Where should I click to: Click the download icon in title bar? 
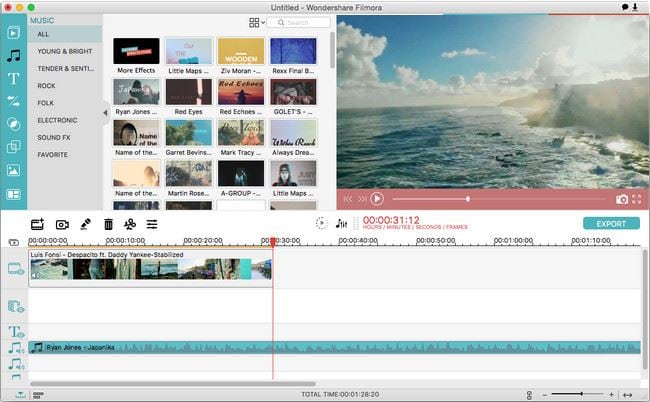pos(635,7)
